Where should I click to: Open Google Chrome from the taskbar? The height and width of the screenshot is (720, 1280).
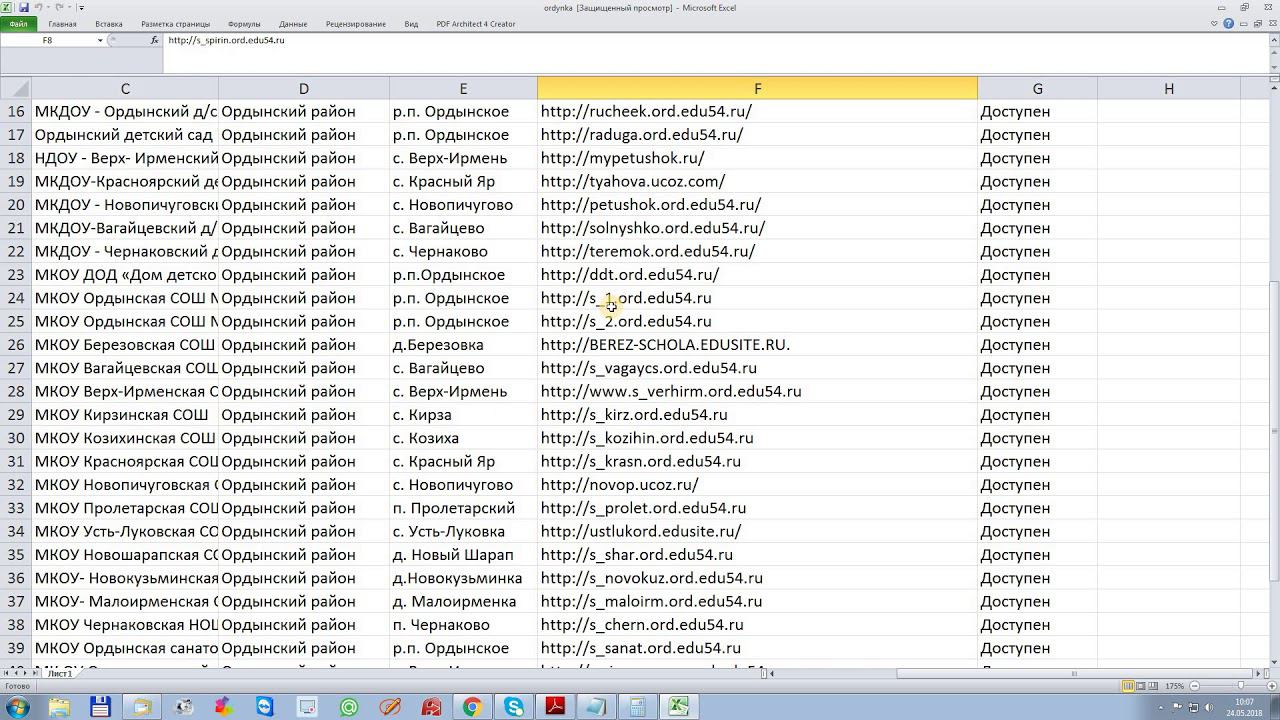click(472, 707)
